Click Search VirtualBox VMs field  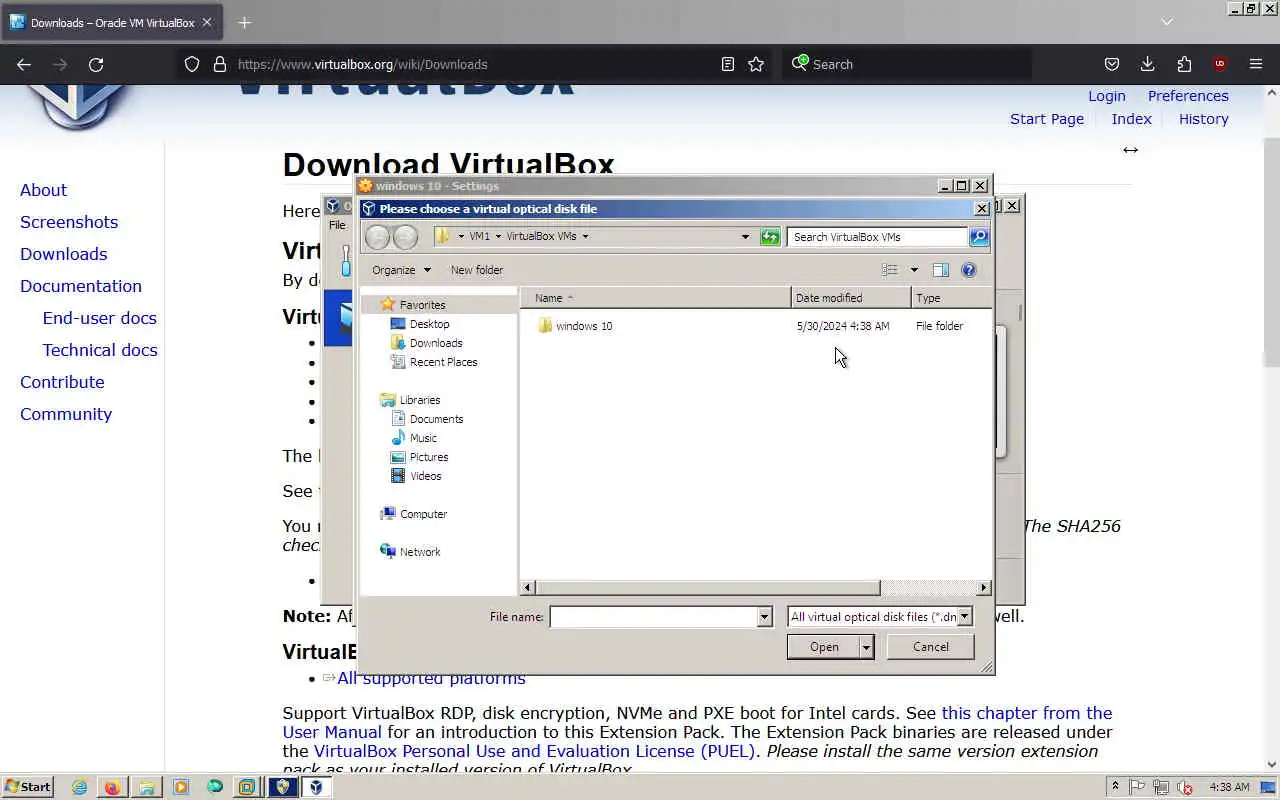point(877,237)
